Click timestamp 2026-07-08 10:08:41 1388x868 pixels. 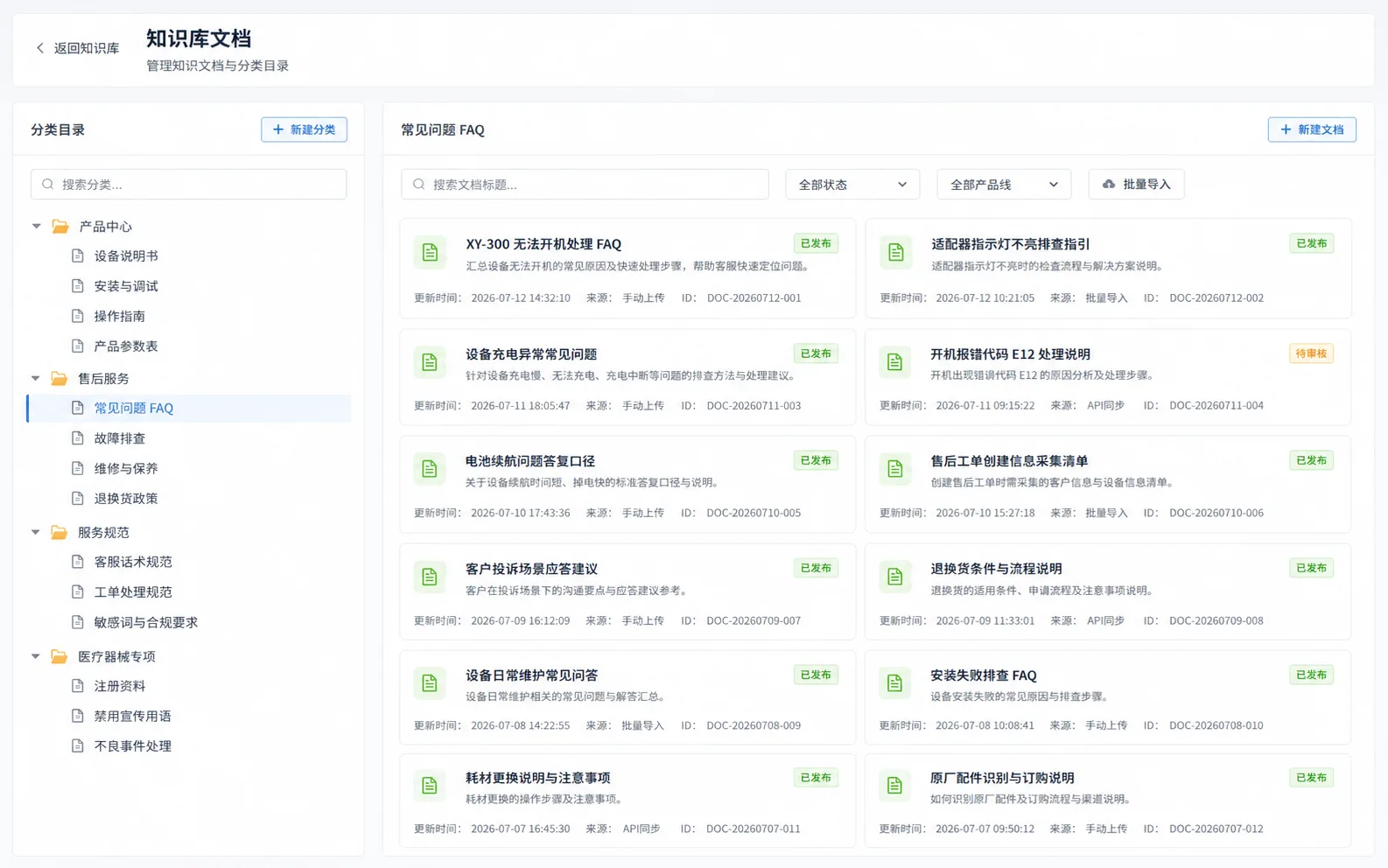985,725
